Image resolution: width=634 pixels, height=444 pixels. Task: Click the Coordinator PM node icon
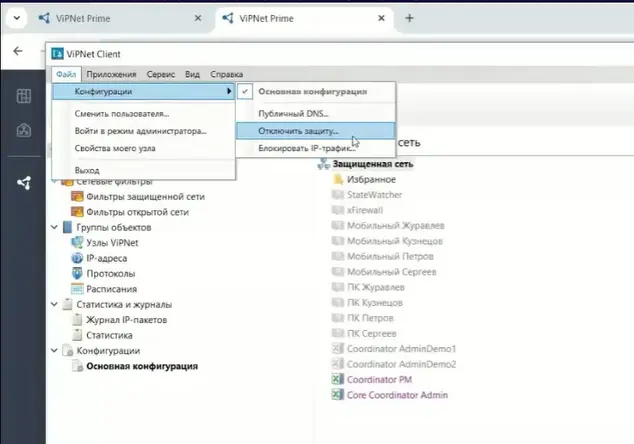337,379
